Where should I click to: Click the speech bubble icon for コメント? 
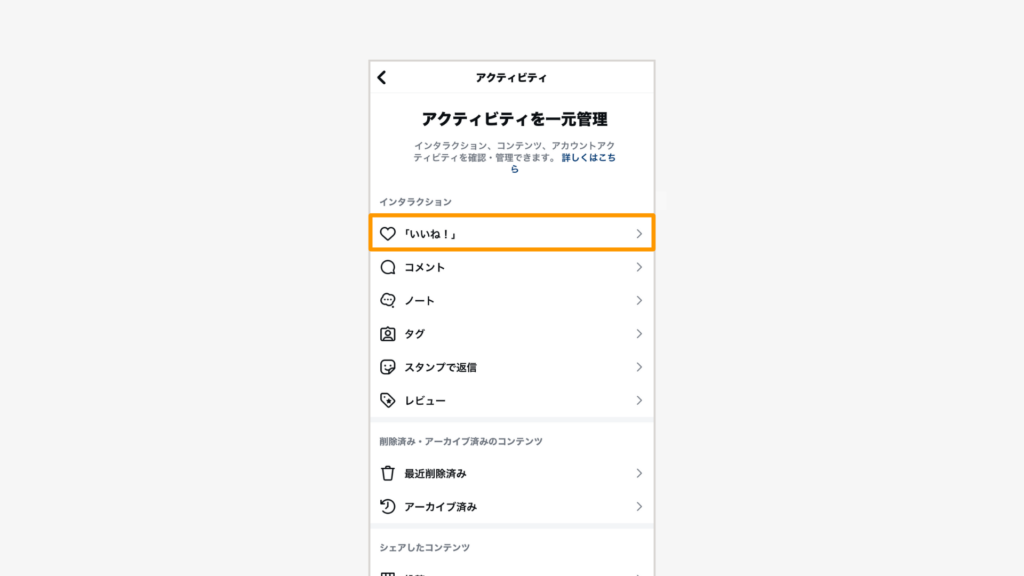click(x=388, y=267)
